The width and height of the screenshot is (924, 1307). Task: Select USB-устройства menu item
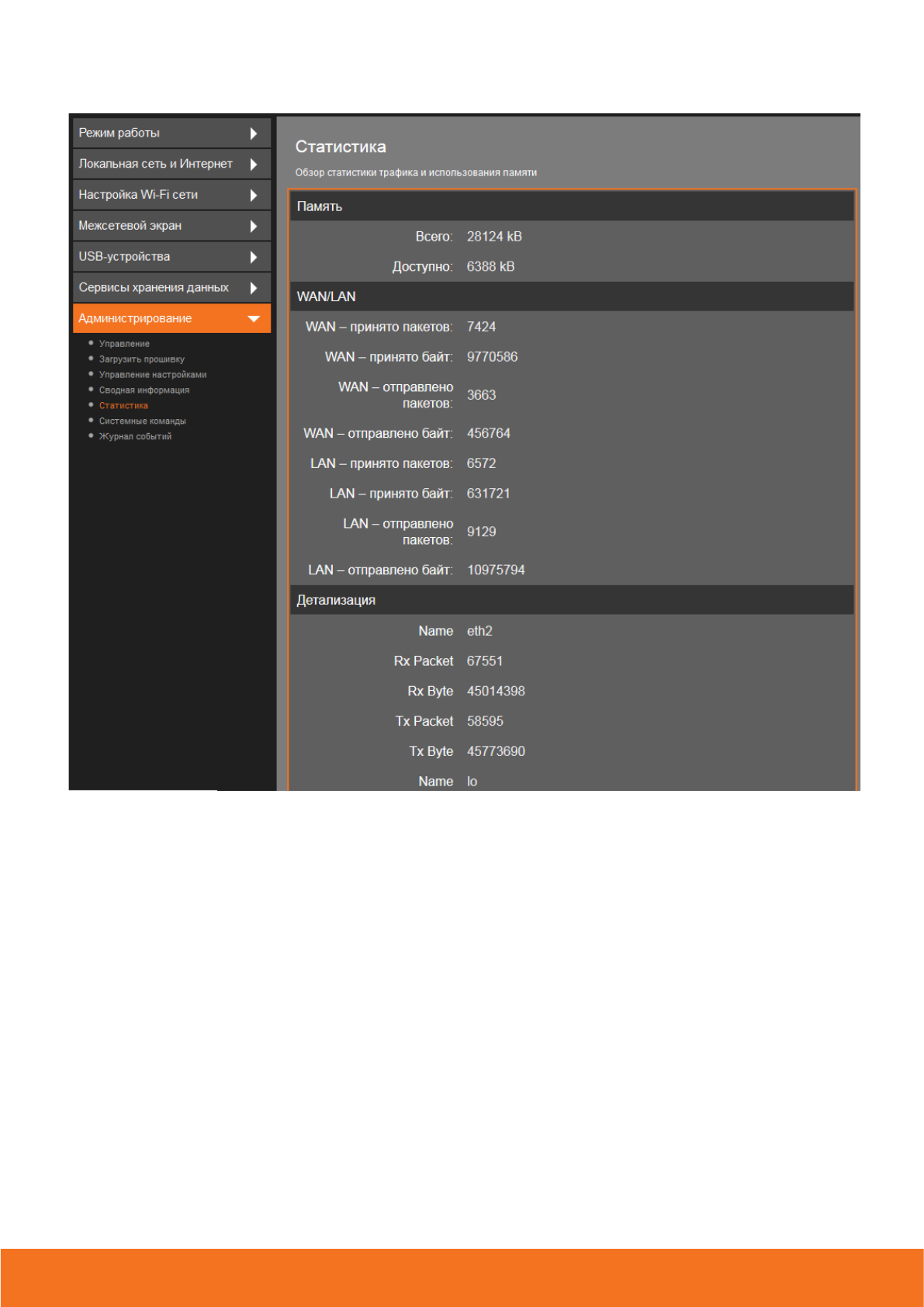(124, 257)
